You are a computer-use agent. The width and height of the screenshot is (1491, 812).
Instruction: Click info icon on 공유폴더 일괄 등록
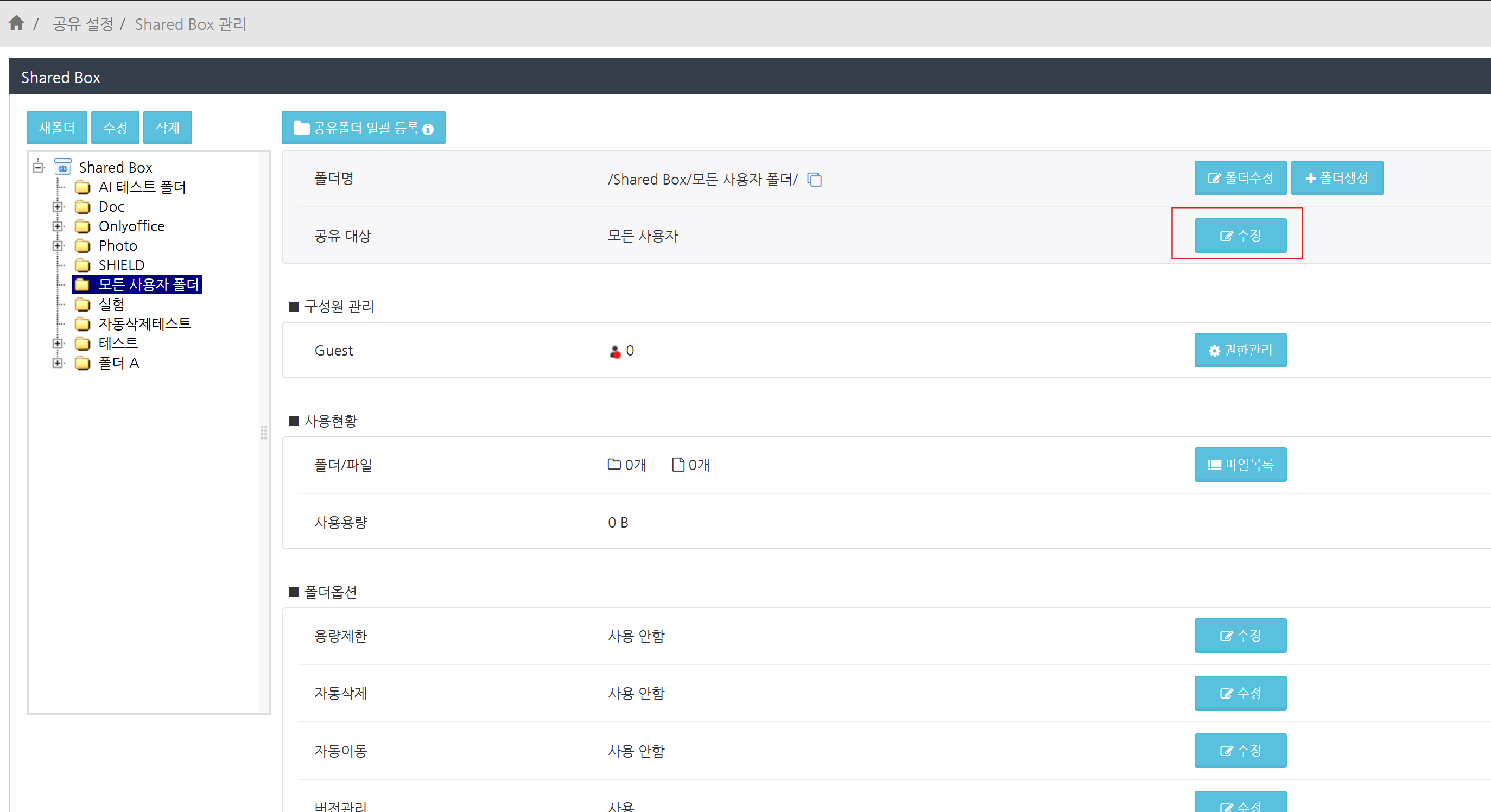tap(428, 129)
